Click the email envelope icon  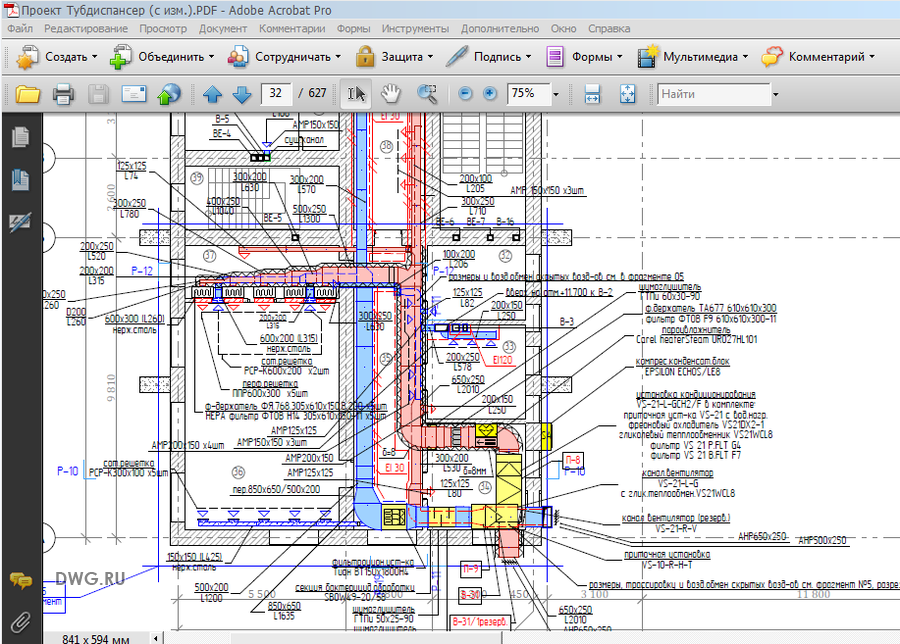pos(134,95)
